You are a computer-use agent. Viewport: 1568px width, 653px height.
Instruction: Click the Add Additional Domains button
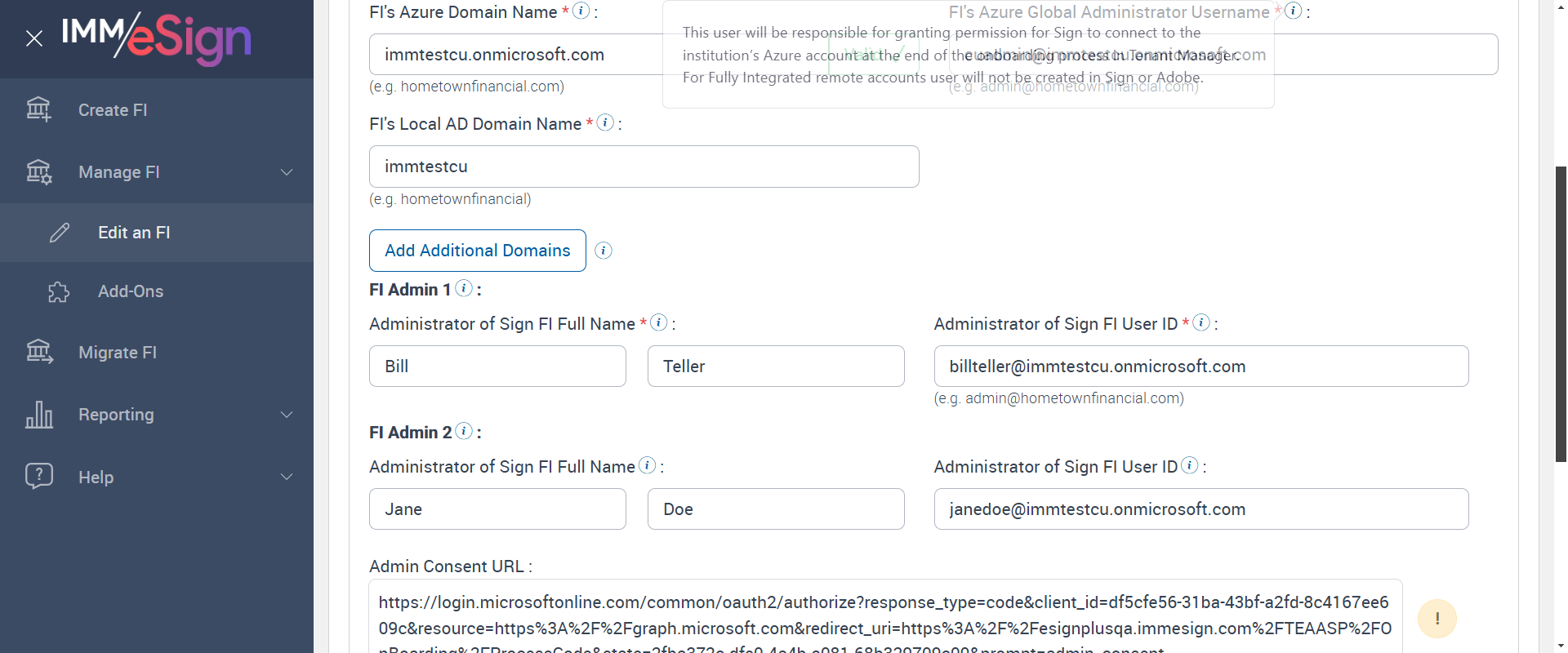coord(477,251)
